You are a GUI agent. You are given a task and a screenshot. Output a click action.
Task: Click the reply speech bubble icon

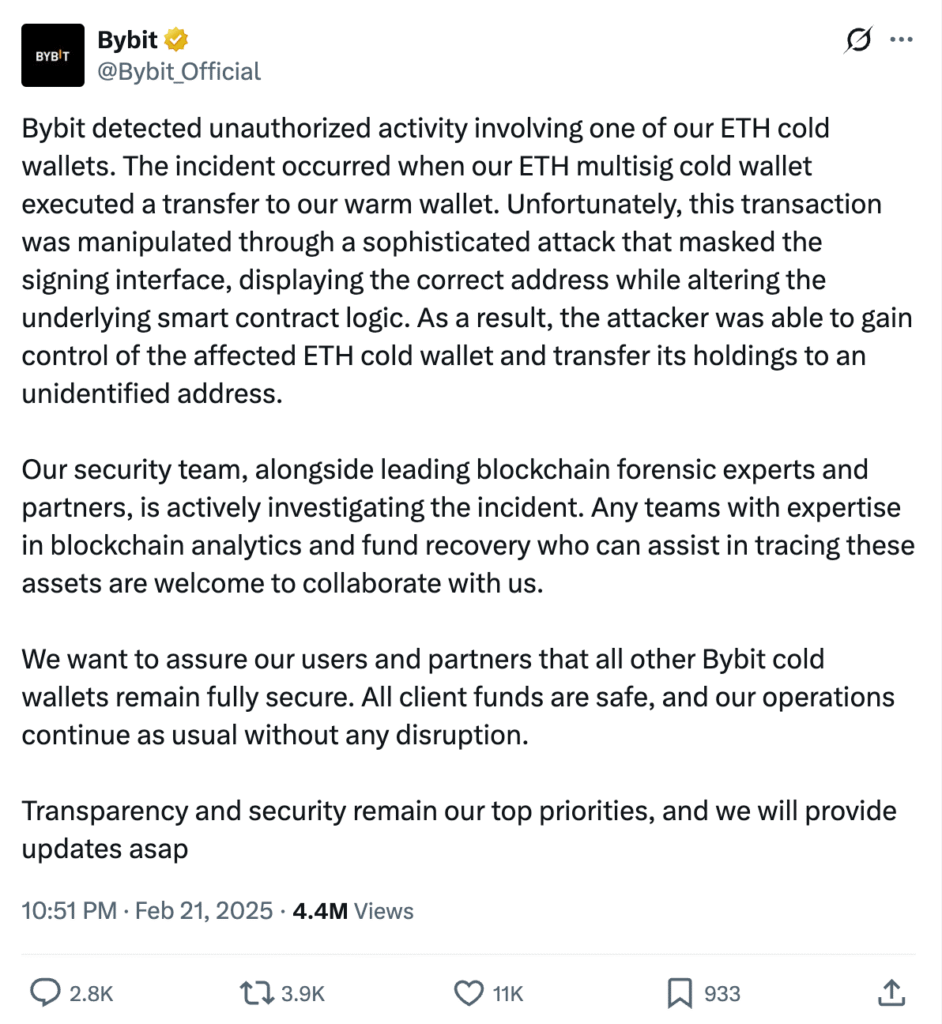tap(46, 992)
